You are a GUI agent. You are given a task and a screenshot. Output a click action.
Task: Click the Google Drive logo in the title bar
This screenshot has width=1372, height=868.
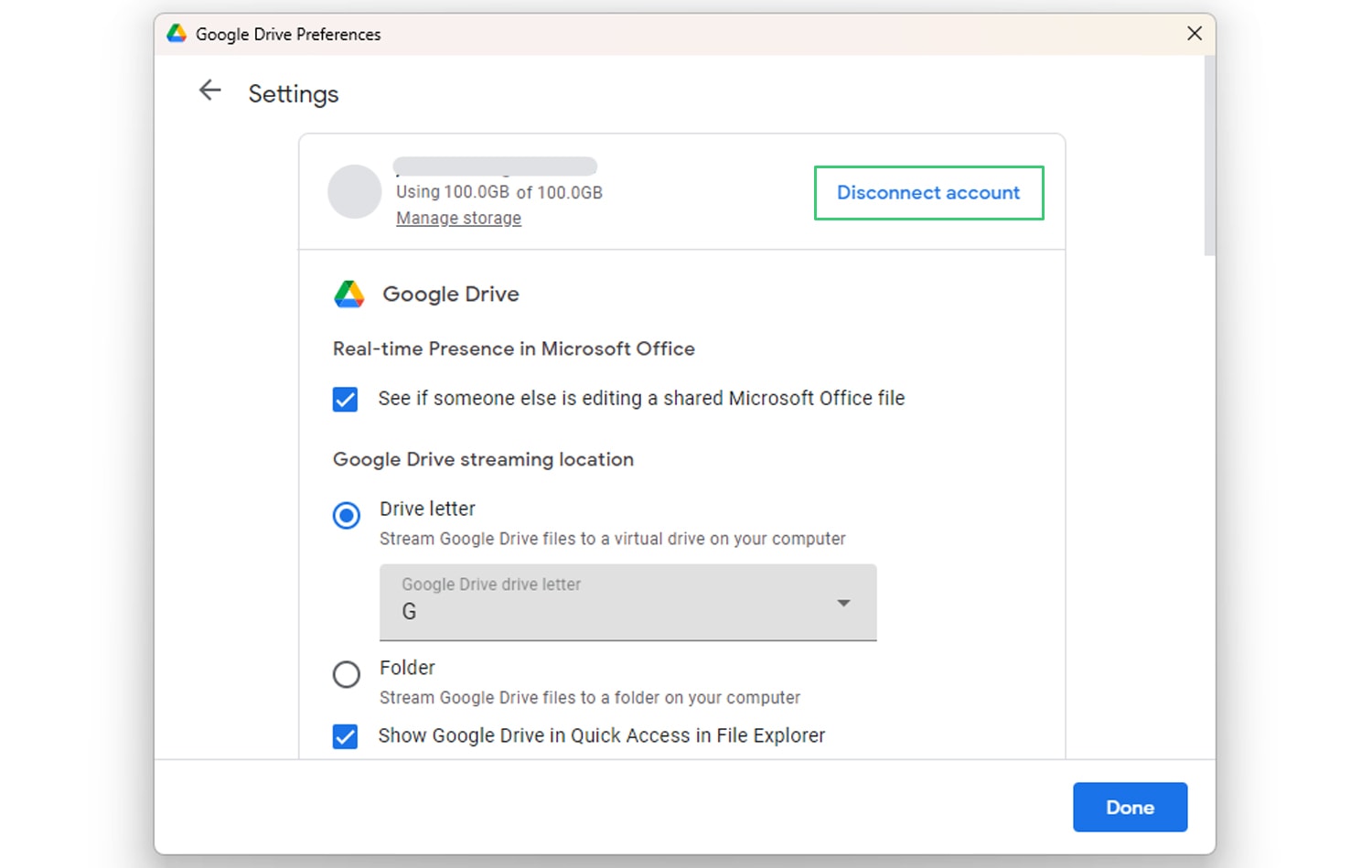(174, 33)
